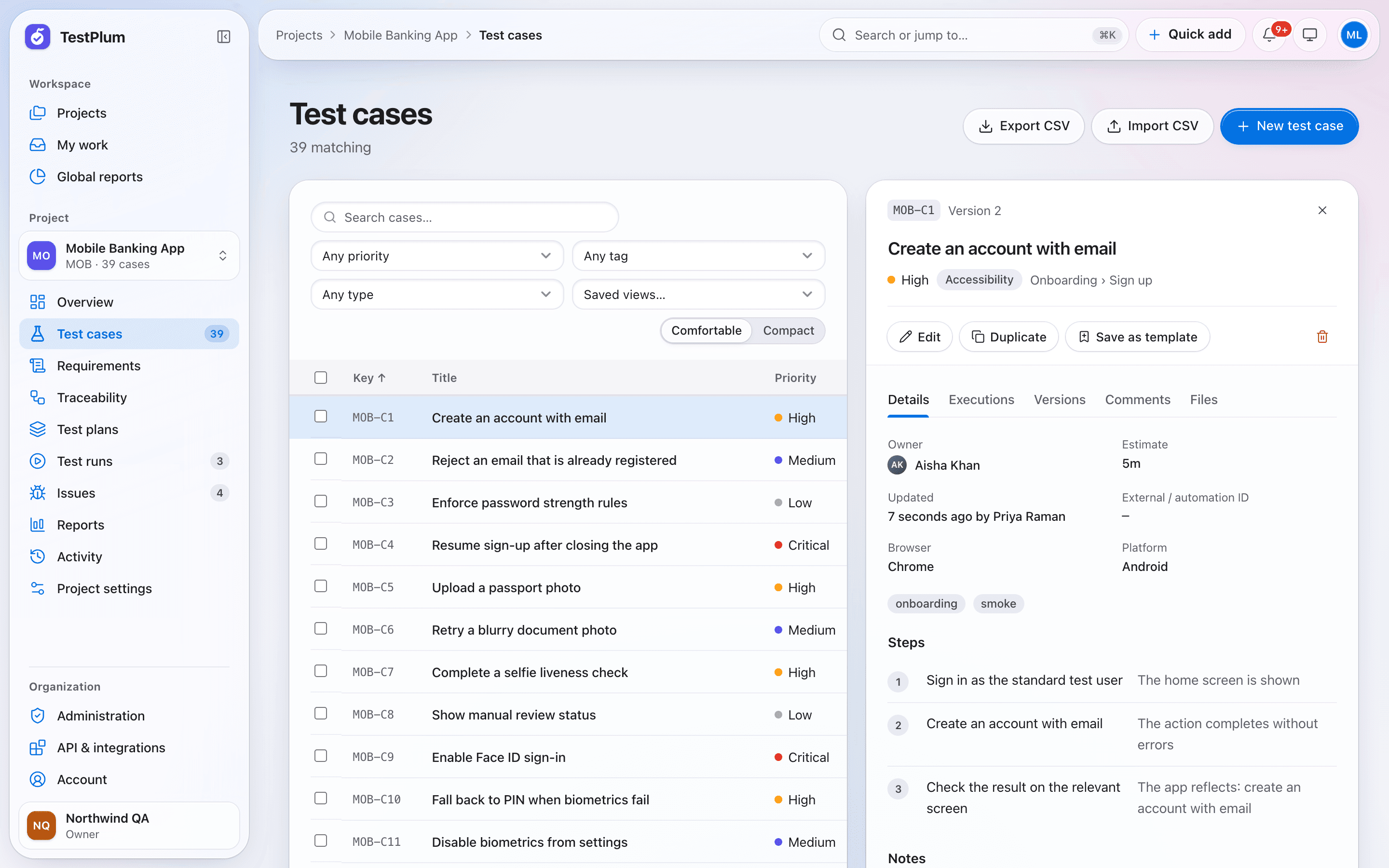
Task: Open the Issues page with bug icon
Action: [129, 493]
